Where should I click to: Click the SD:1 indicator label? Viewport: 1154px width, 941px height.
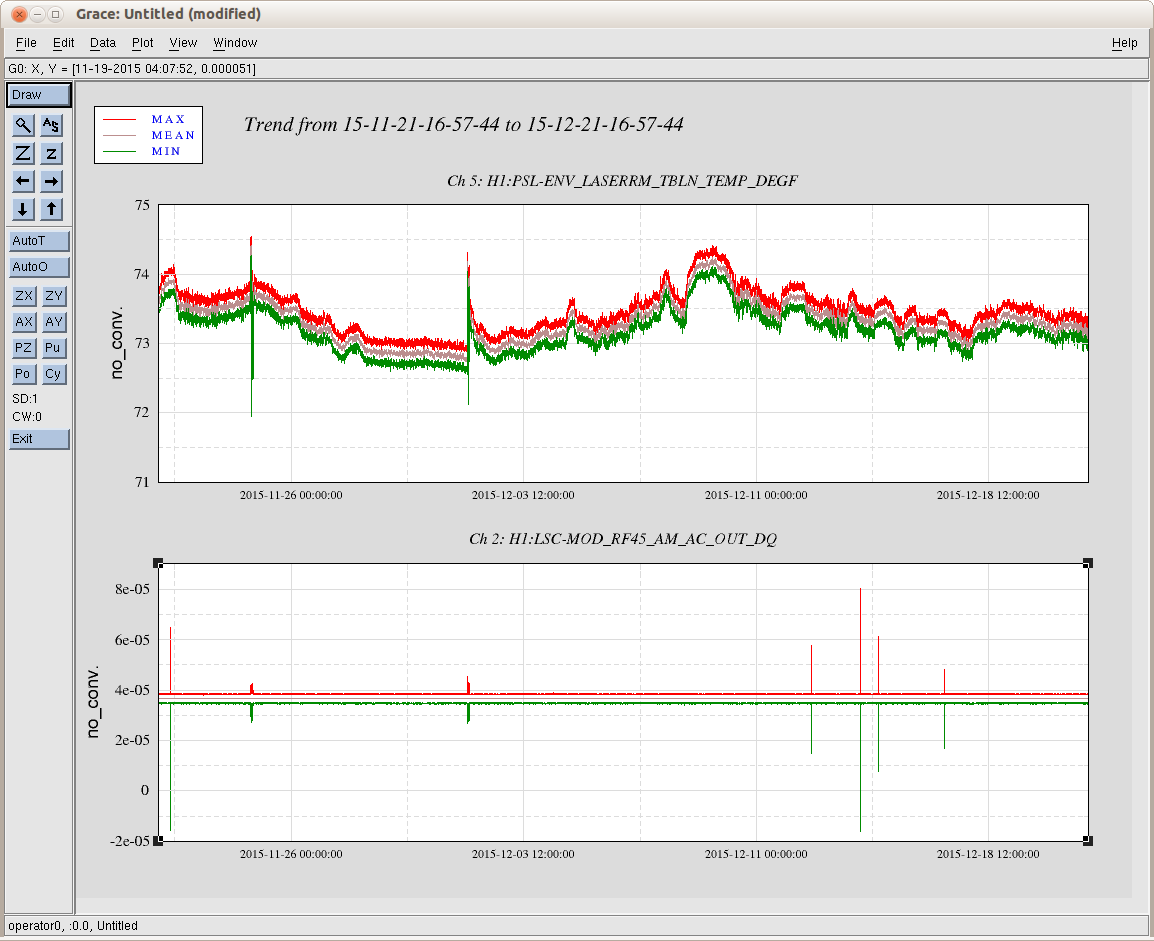[25, 399]
